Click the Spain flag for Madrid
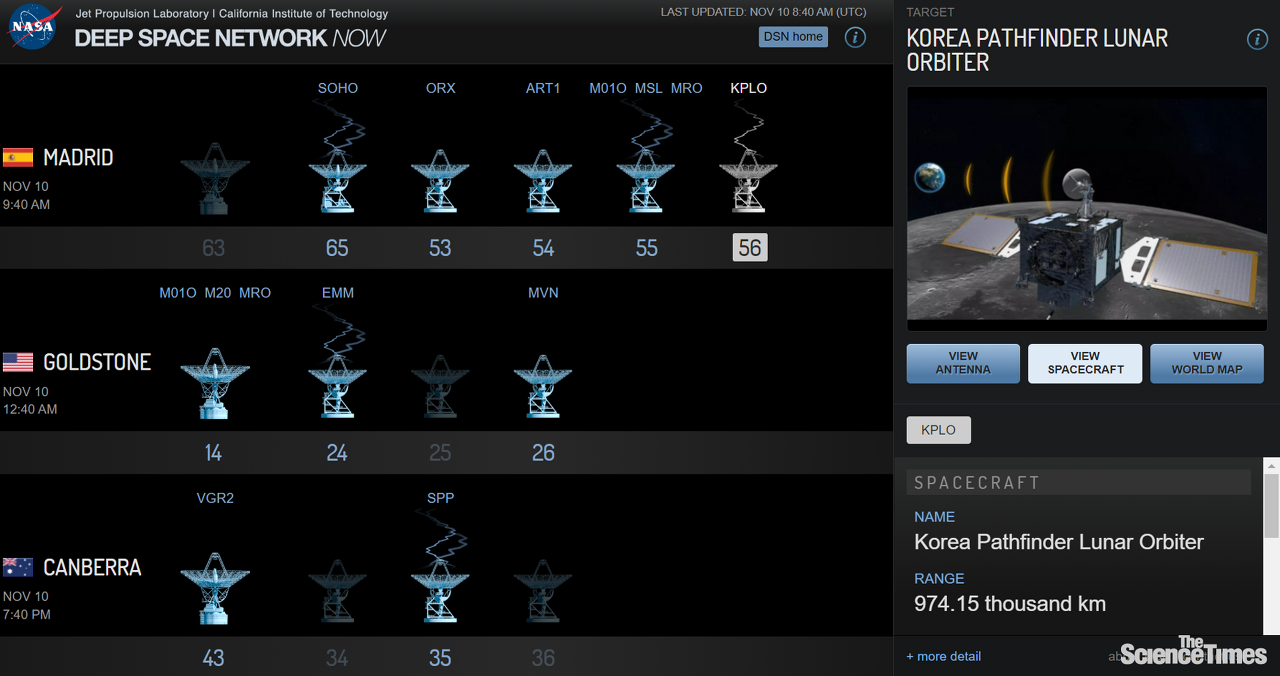The width and height of the screenshot is (1280, 676). point(18,157)
